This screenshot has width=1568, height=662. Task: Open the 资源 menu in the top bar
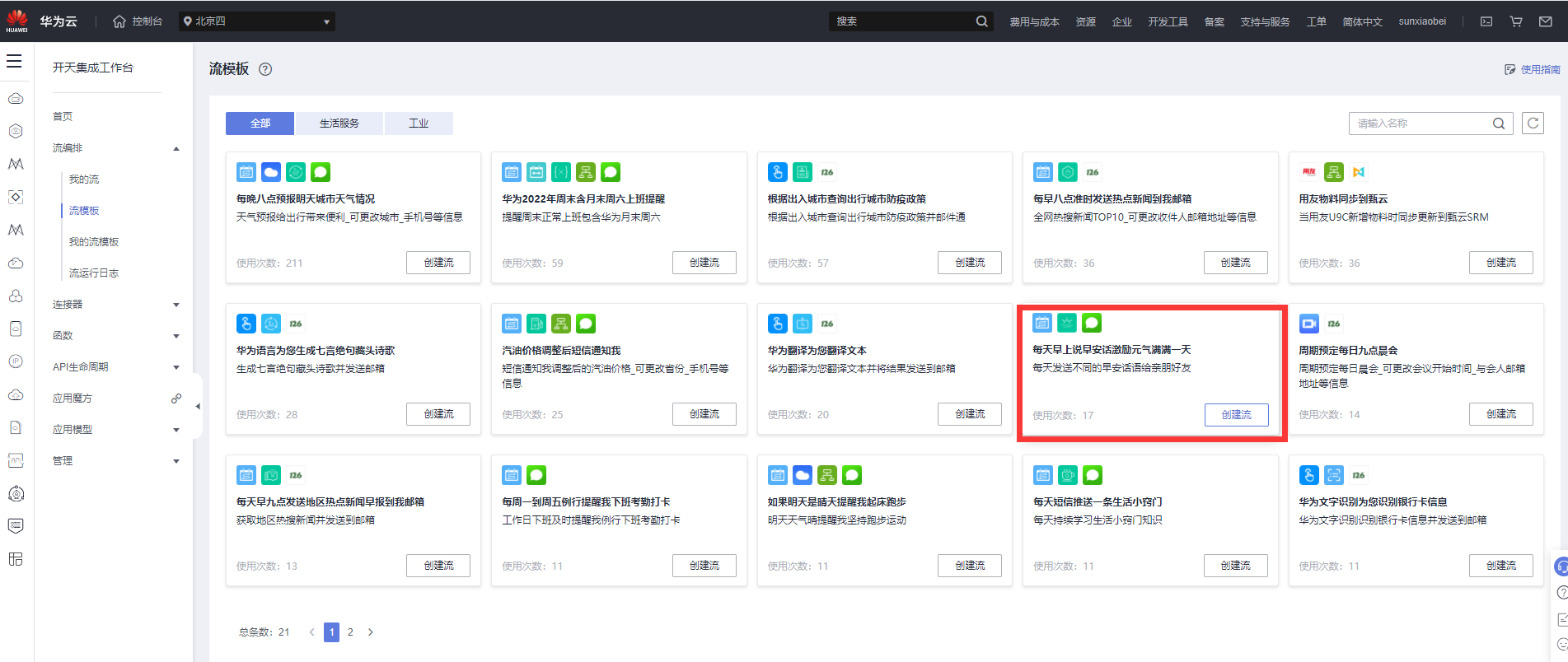click(1085, 21)
